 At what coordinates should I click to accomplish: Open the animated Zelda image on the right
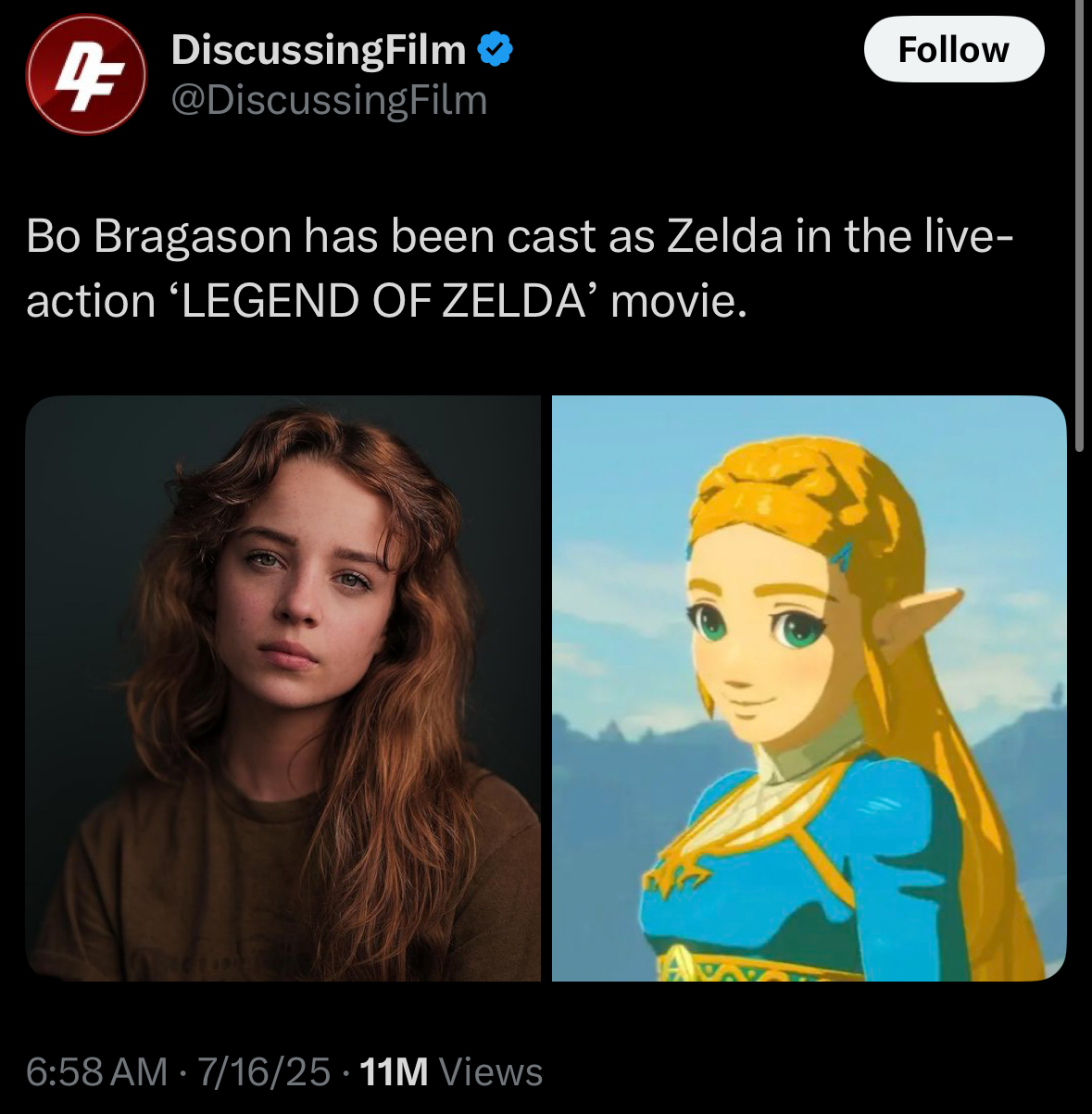point(809,688)
